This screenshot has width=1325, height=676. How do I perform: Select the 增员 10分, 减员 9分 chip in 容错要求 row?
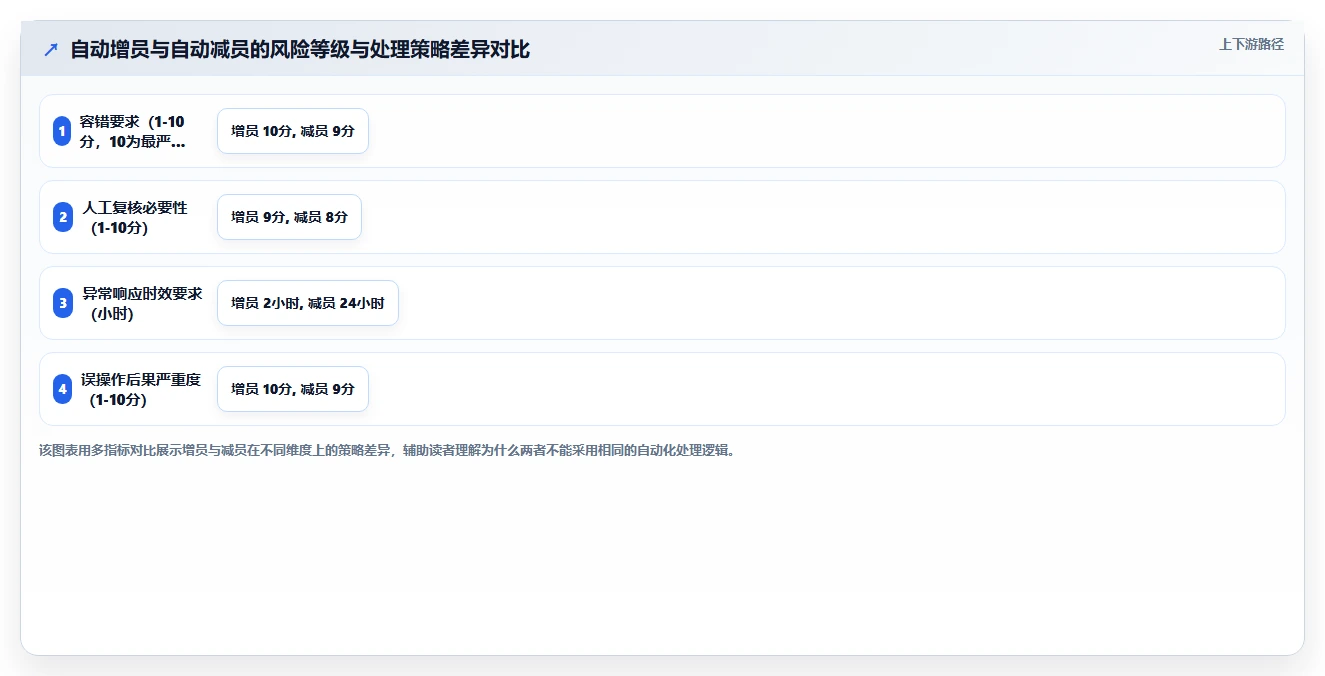click(293, 131)
